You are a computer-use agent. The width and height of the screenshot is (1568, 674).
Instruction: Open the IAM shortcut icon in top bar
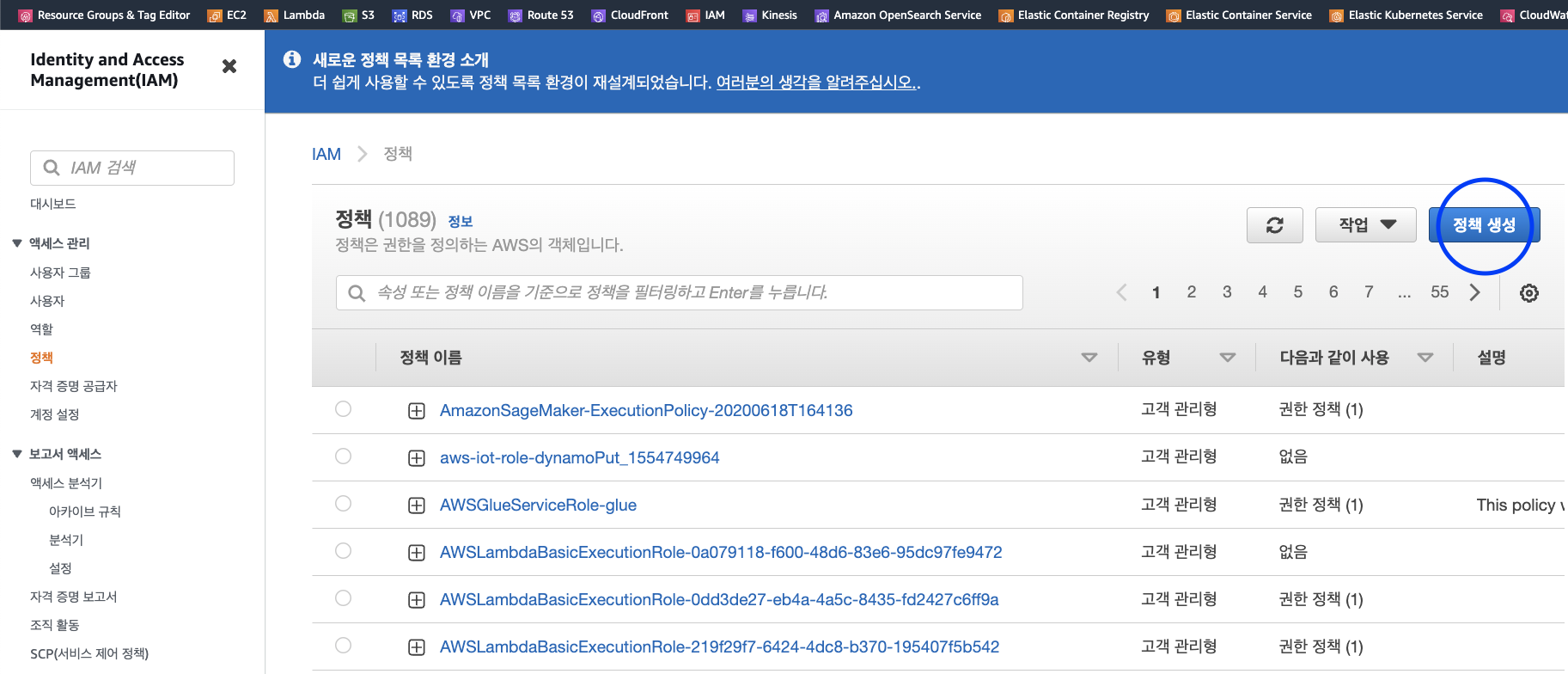(x=693, y=15)
